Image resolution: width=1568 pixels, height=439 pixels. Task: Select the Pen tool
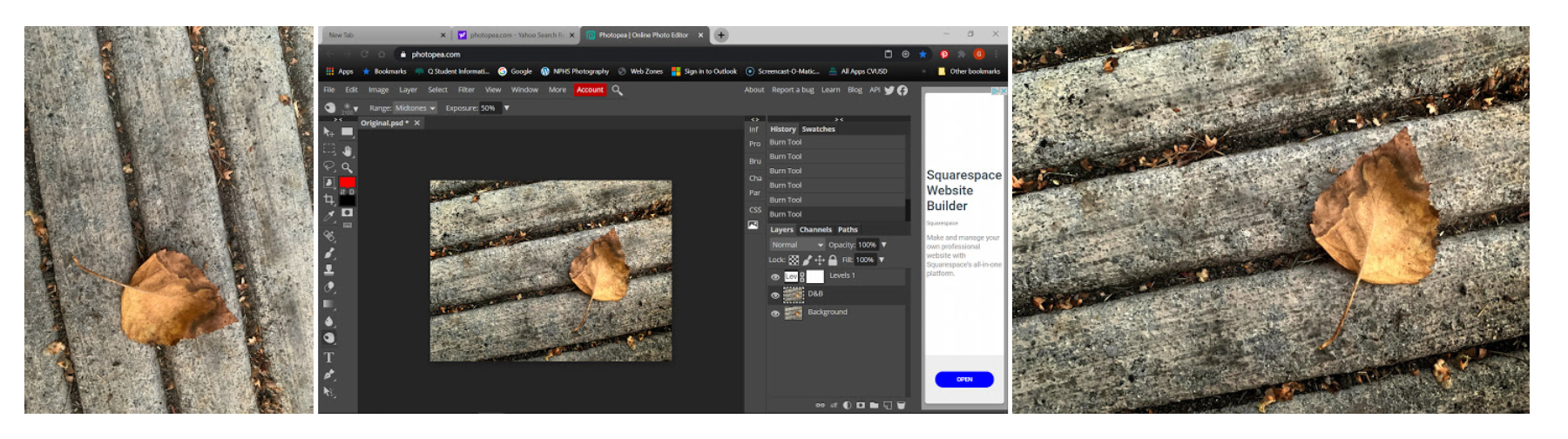(x=328, y=375)
